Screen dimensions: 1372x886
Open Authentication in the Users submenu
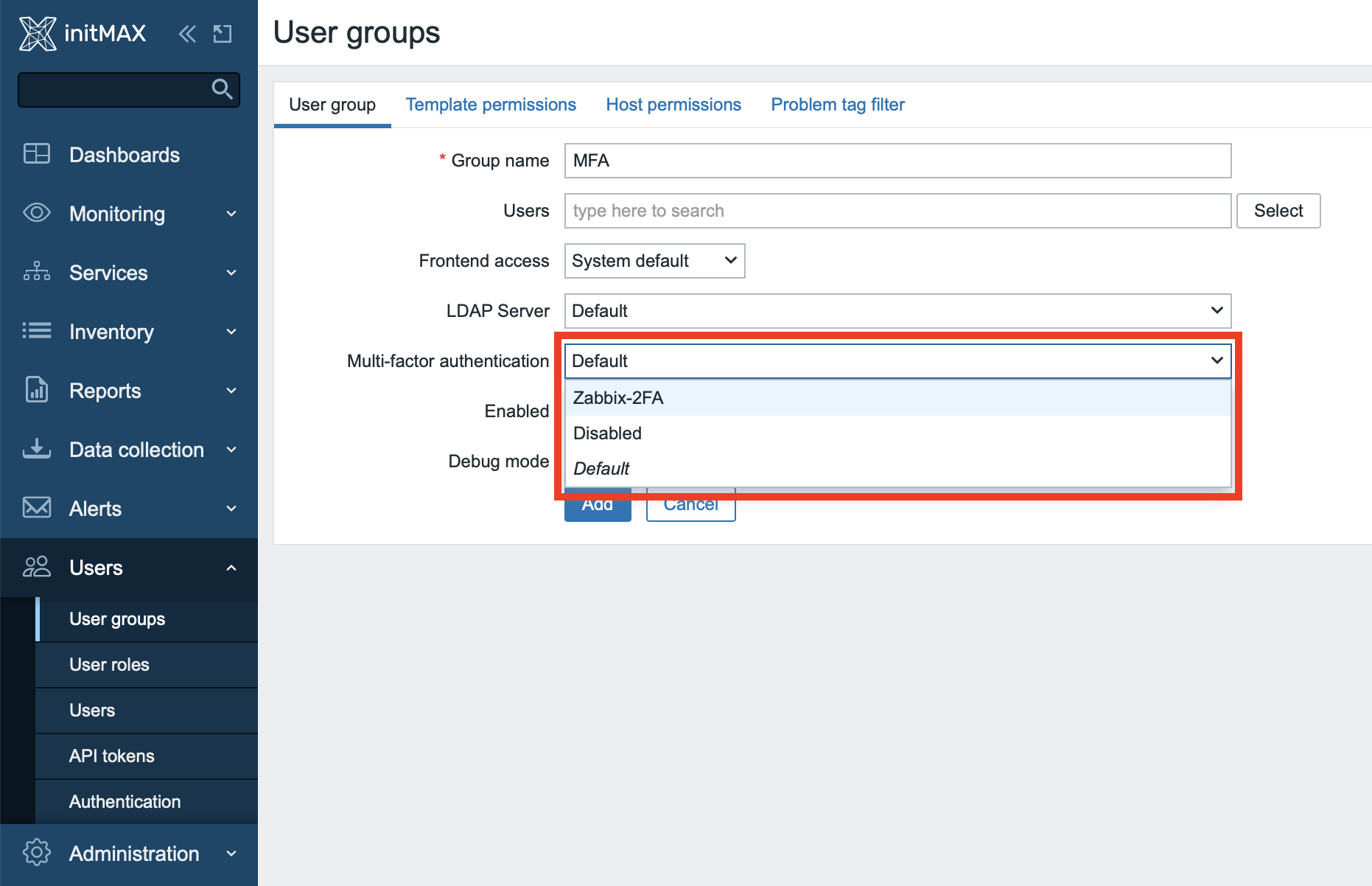click(x=125, y=801)
